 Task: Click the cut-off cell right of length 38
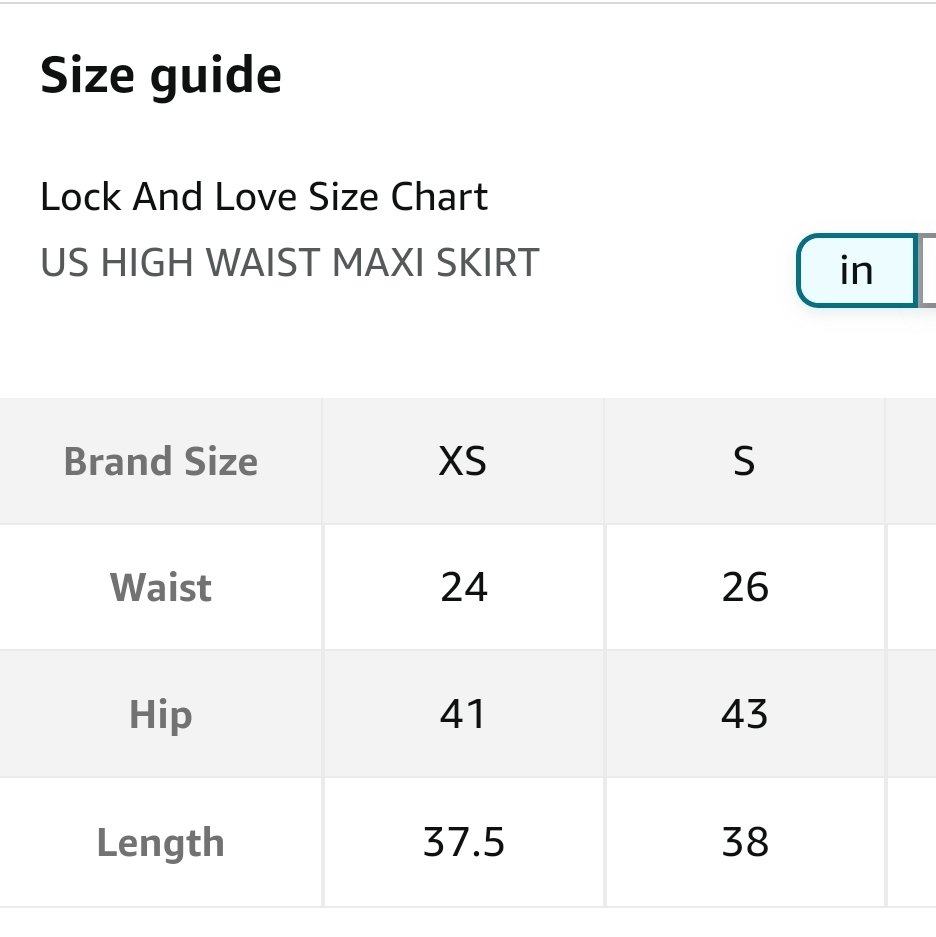pos(912,843)
